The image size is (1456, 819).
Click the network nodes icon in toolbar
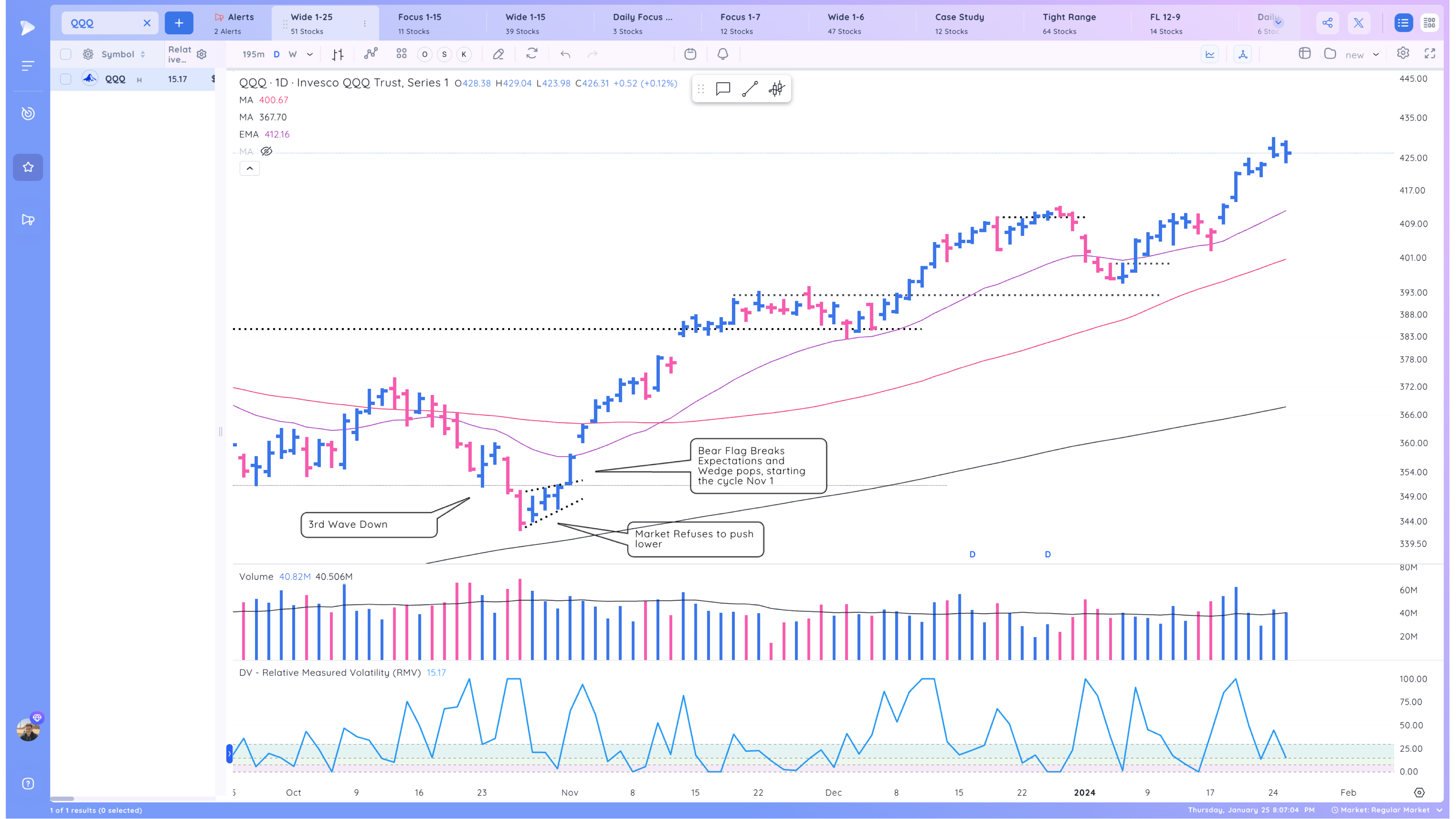point(1242,54)
